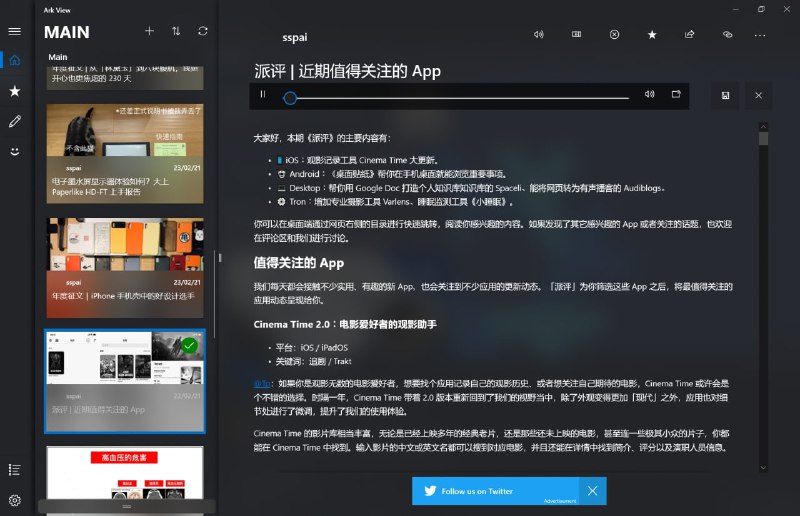The height and width of the screenshot is (516, 800).
Task: Click the audio playback progress slider
Action: coord(460,98)
